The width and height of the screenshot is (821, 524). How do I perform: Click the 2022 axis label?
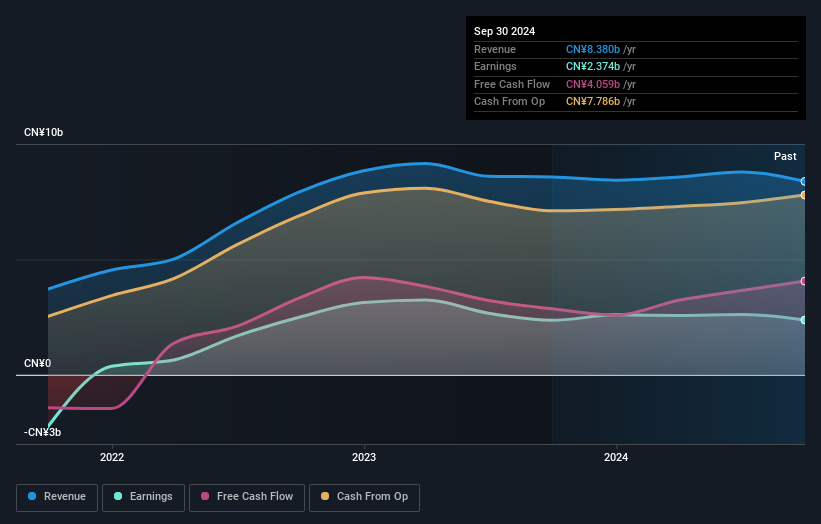(112, 457)
